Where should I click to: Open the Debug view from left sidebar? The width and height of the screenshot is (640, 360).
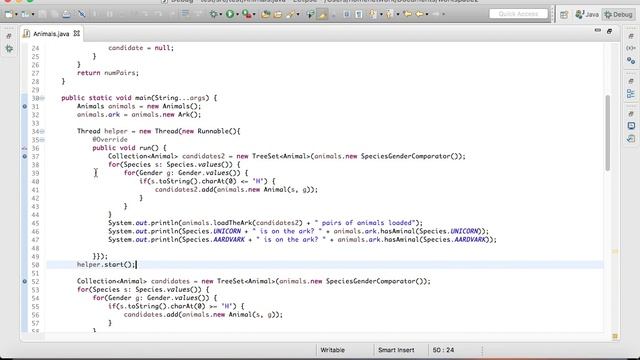[9, 49]
